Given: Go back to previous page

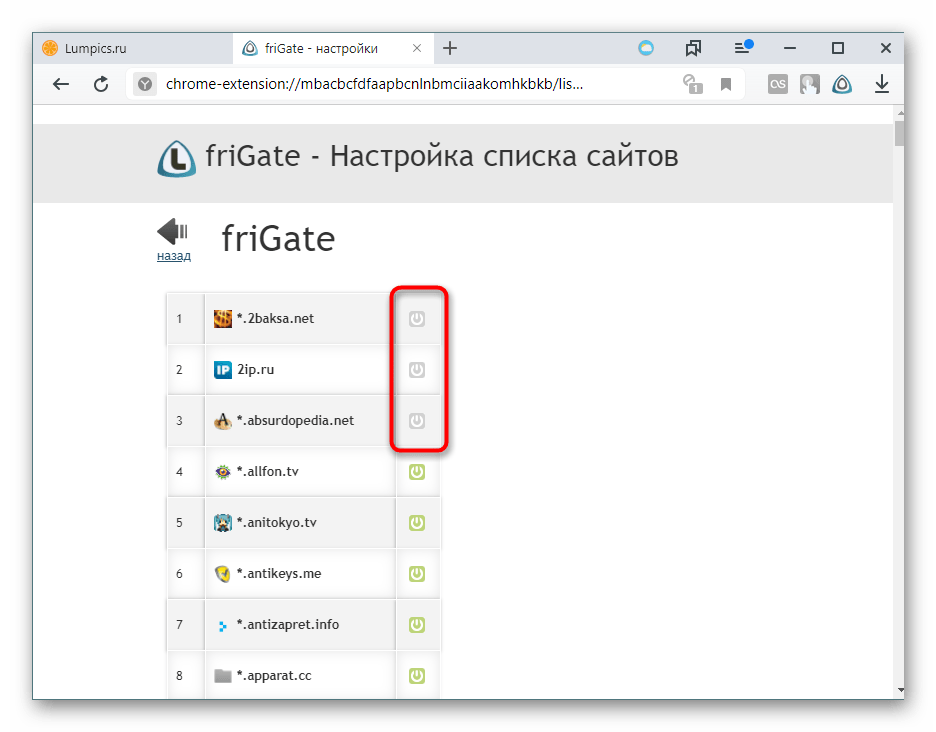Looking at the screenshot, I should pos(61,84).
